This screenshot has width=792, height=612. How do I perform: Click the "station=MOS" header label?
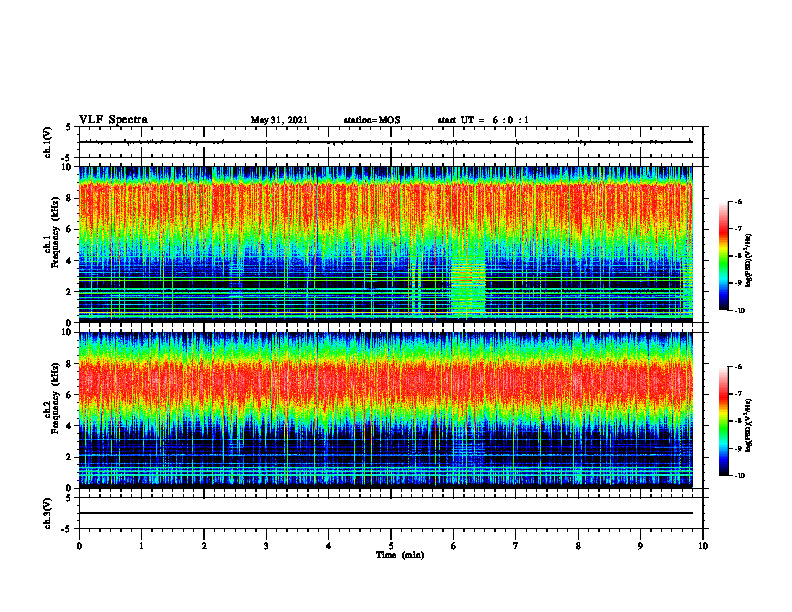coord(372,120)
